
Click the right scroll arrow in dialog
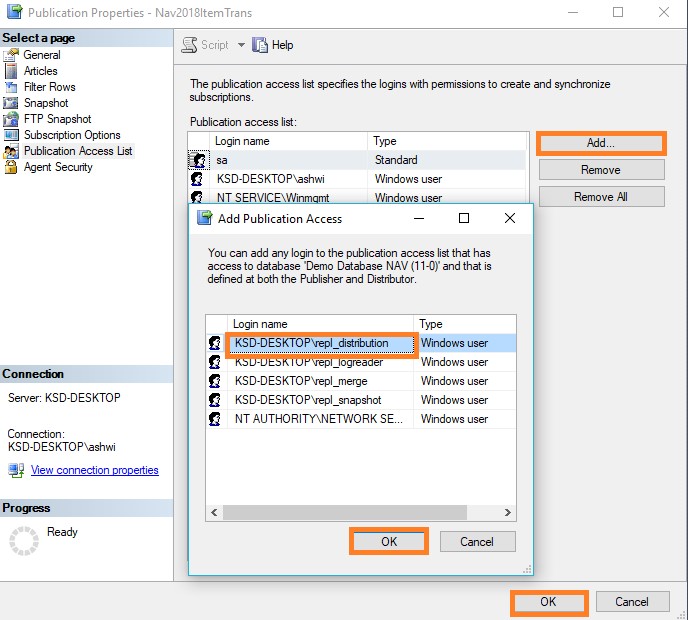point(509,513)
